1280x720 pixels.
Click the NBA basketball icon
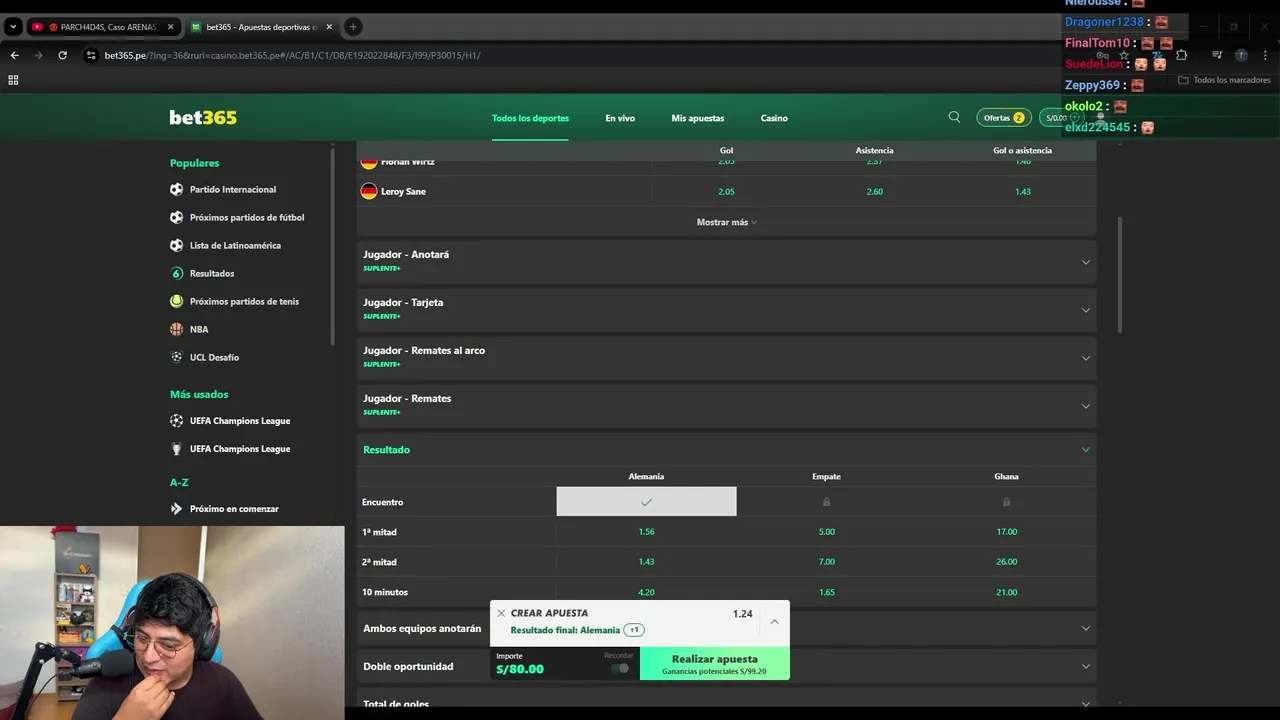tap(177, 329)
